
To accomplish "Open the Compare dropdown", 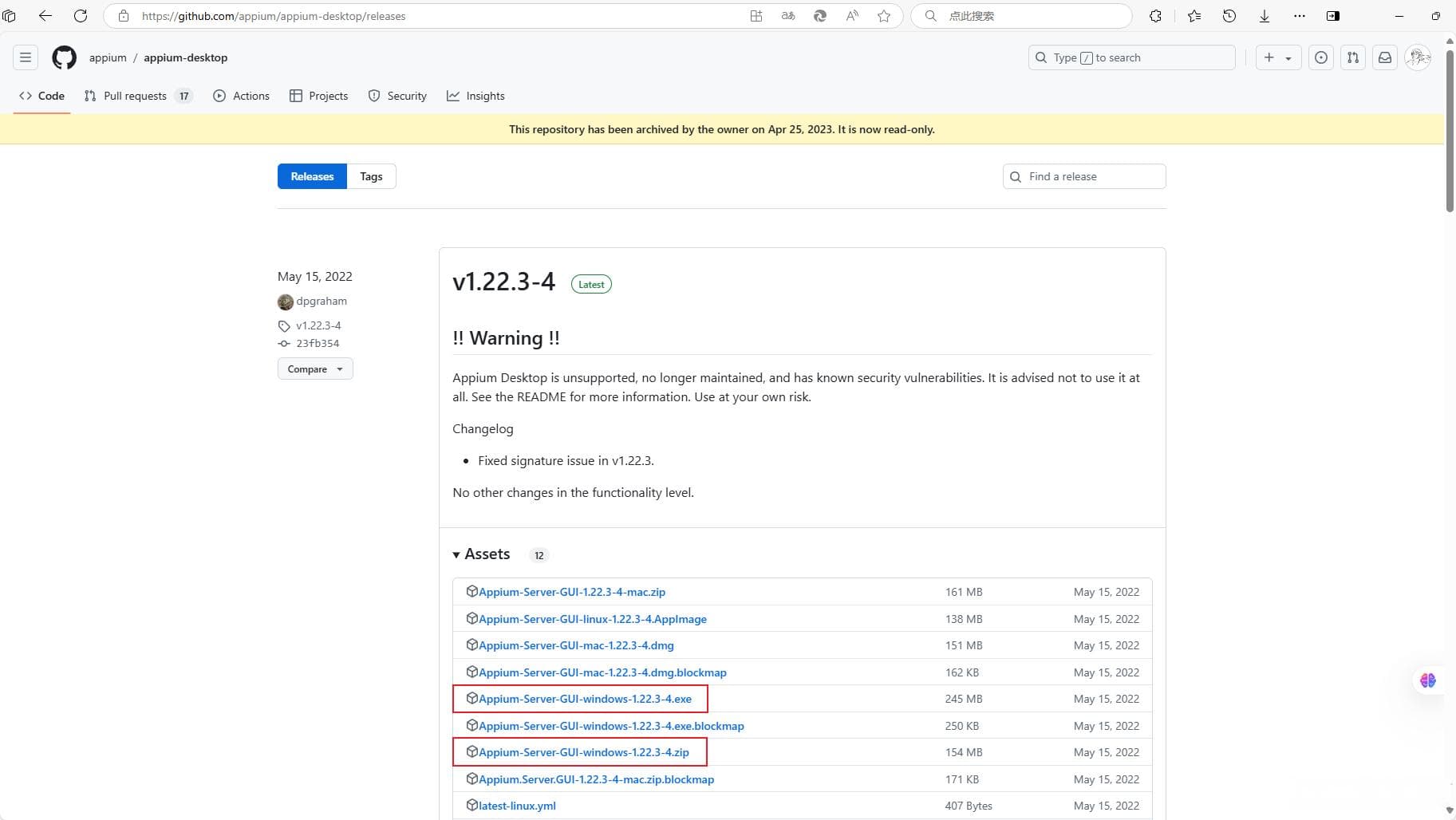I will (315, 369).
